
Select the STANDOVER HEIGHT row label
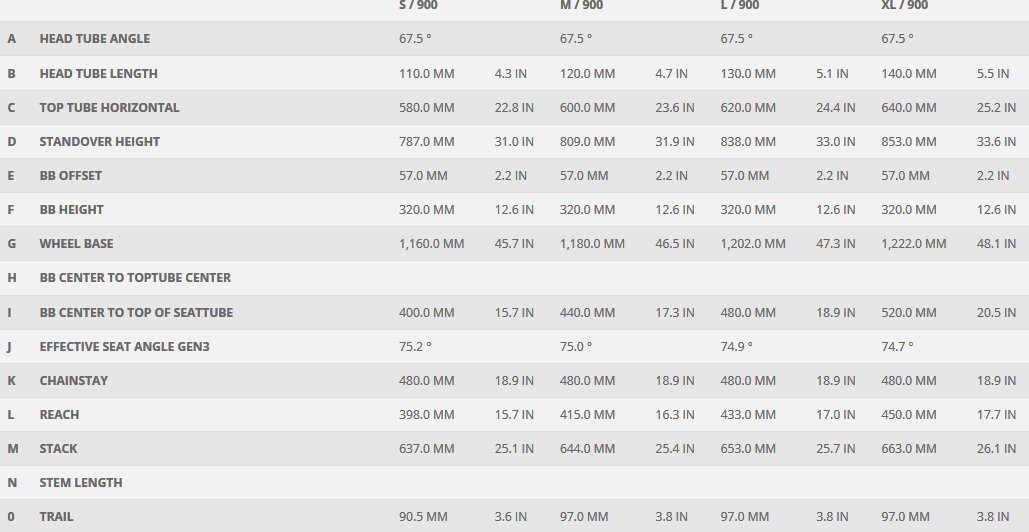(x=99, y=142)
